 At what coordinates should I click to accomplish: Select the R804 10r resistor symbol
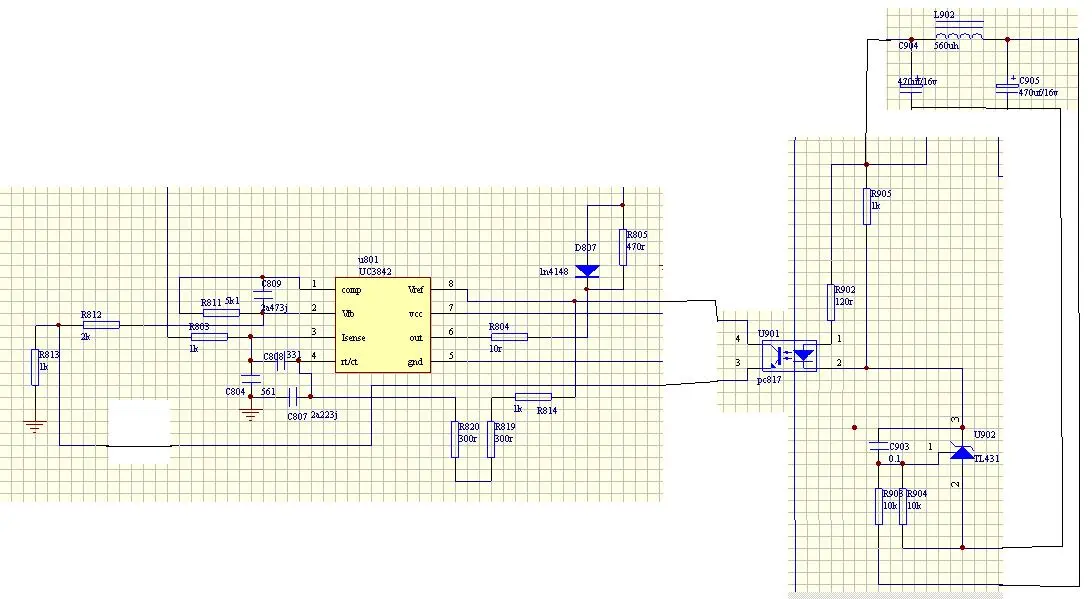point(509,337)
